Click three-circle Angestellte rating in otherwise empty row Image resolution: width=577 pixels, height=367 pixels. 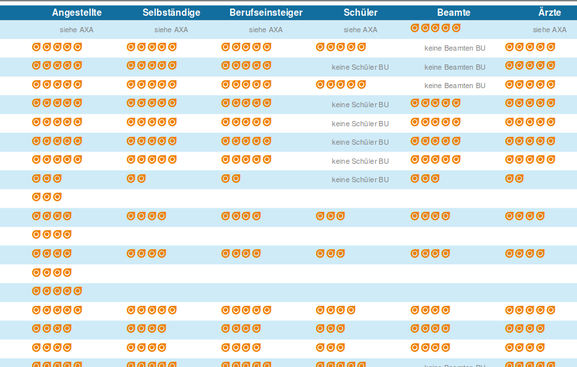(x=46, y=197)
